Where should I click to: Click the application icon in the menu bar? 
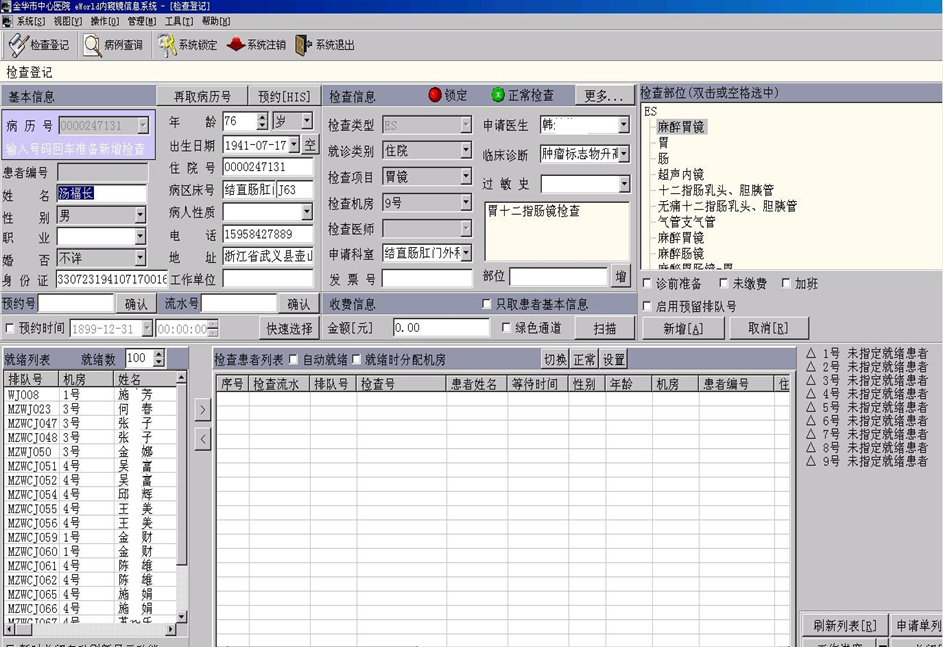7,21
